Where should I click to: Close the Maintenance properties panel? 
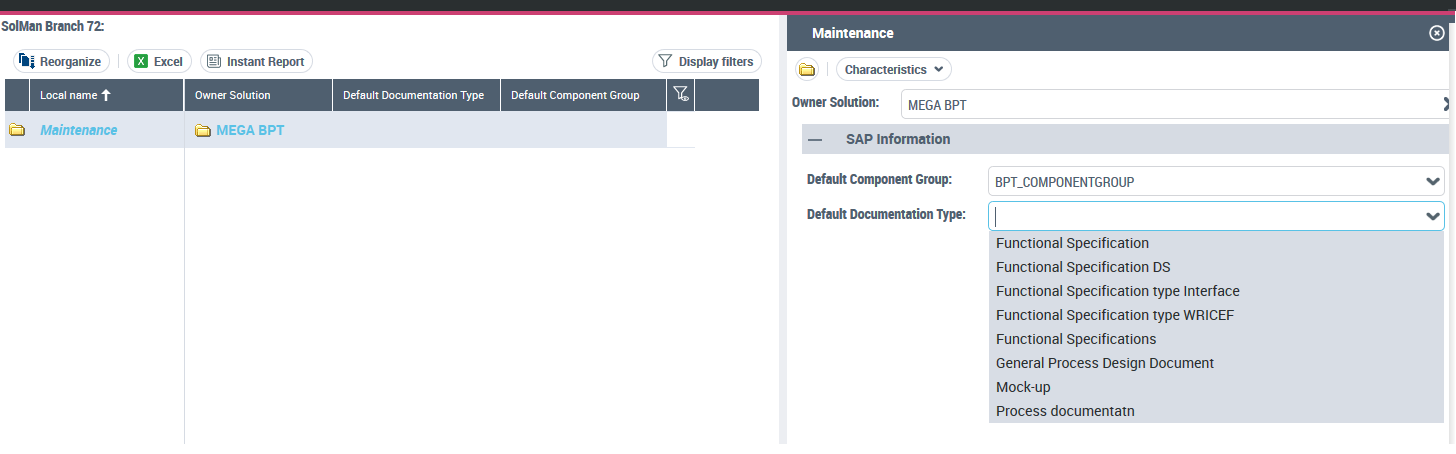(x=1436, y=33)
